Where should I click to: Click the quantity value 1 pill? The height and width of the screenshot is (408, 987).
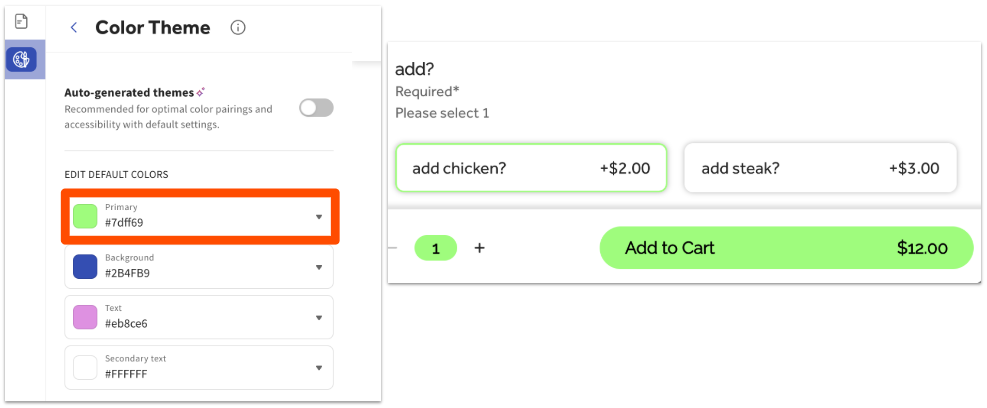pos(436,248)
